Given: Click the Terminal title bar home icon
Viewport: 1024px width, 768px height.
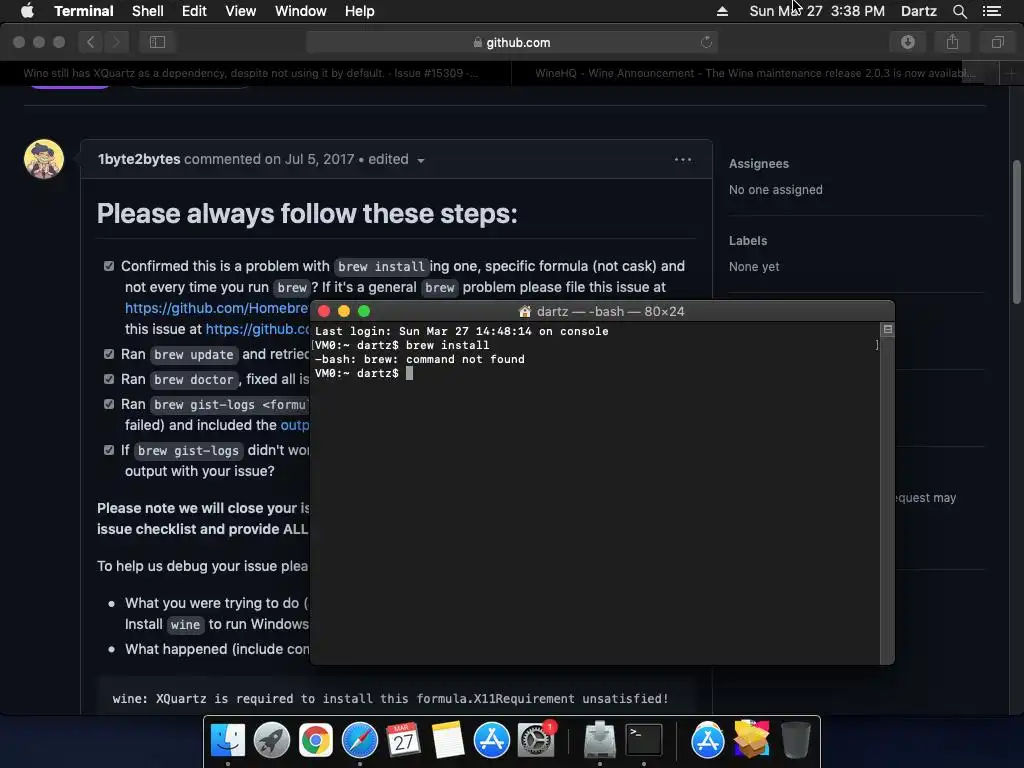Looking at the screenshot, I should pyautogui.click(x=524, y=312).
